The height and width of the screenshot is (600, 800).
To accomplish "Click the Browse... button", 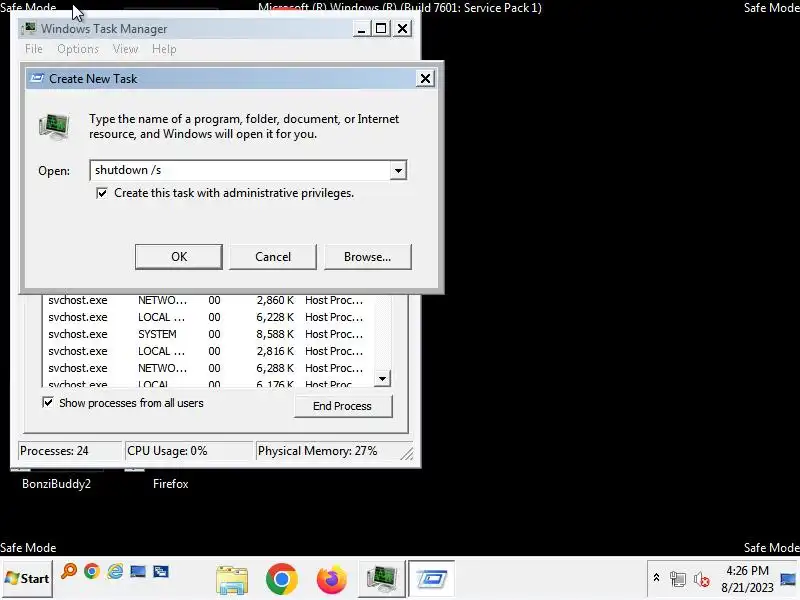I will pos(367,257).
